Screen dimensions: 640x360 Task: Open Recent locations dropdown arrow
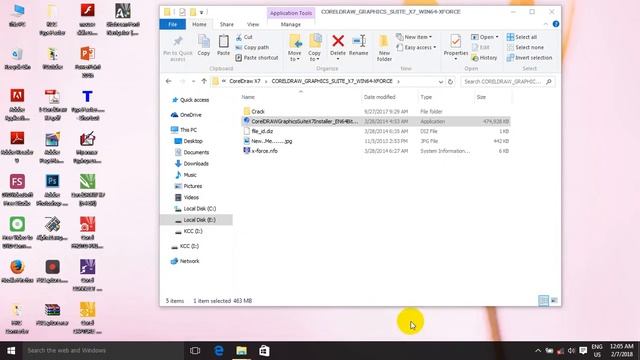point(193,82)
